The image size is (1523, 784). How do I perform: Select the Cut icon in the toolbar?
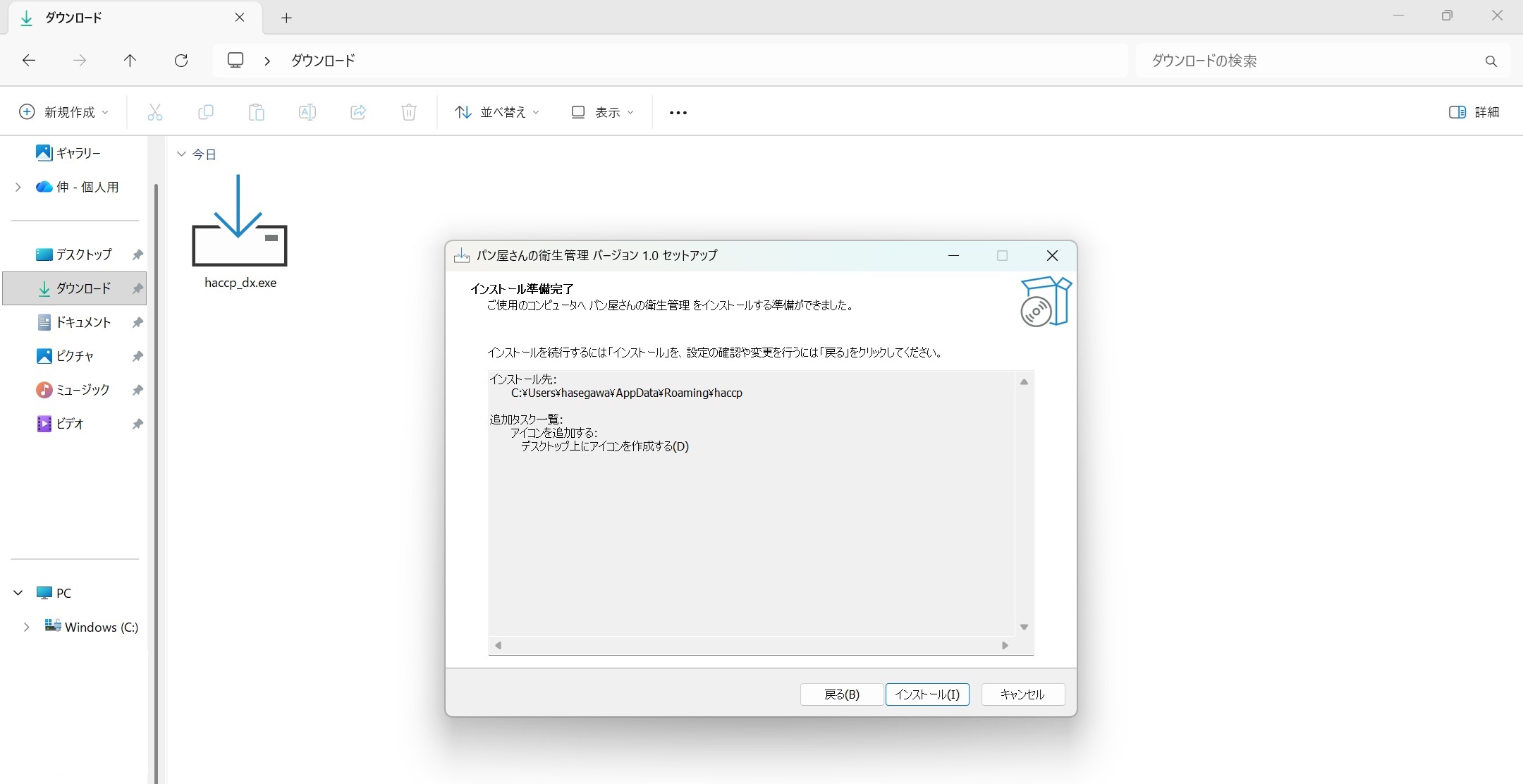(x=154, y=112)
